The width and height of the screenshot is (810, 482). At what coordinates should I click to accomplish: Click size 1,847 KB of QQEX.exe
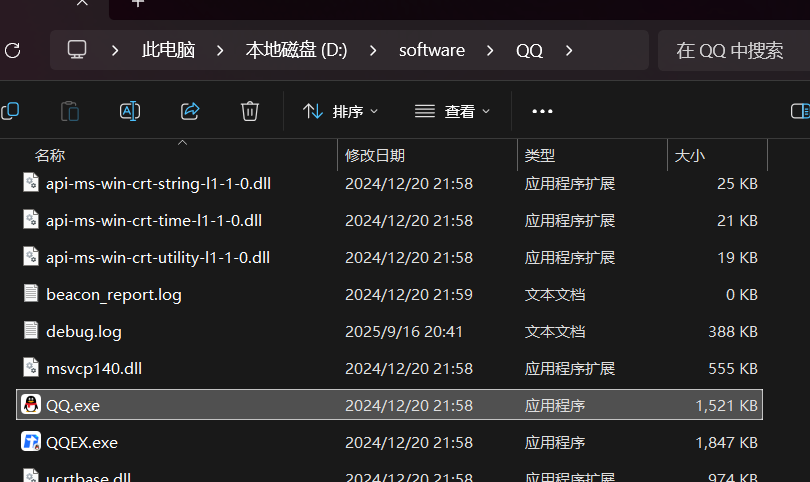tap(726, 443)
